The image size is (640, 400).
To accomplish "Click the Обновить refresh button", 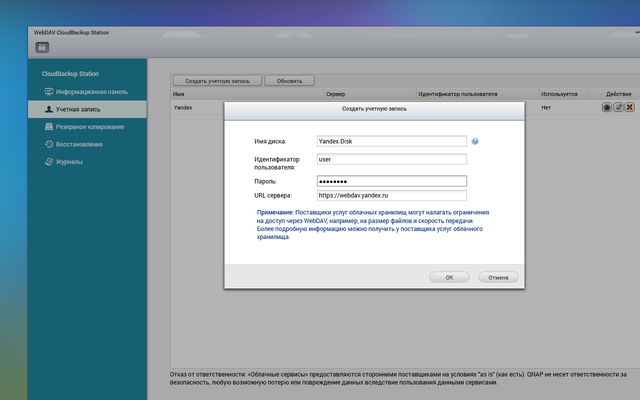I will pyautogui.click(x=289, y=81).
